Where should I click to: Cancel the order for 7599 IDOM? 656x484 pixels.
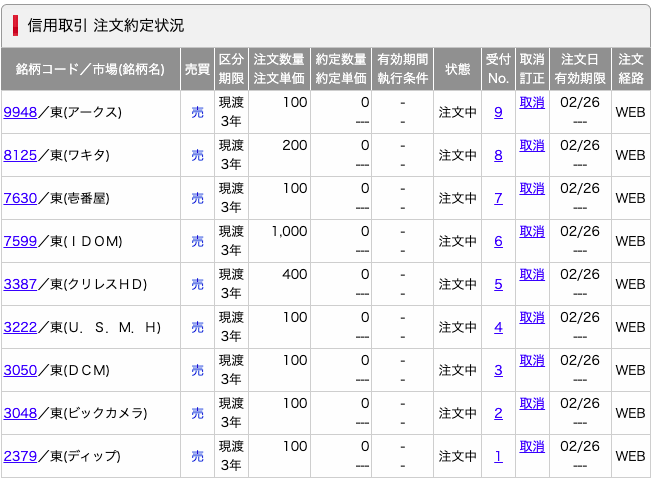click(532, 232)
